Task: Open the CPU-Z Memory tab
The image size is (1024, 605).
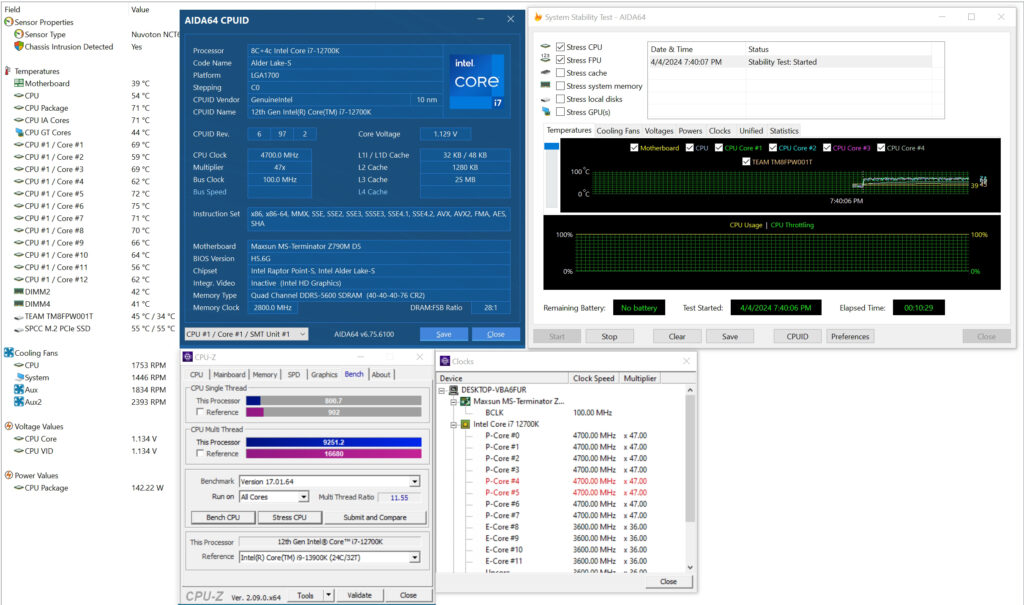Action: 264,374
